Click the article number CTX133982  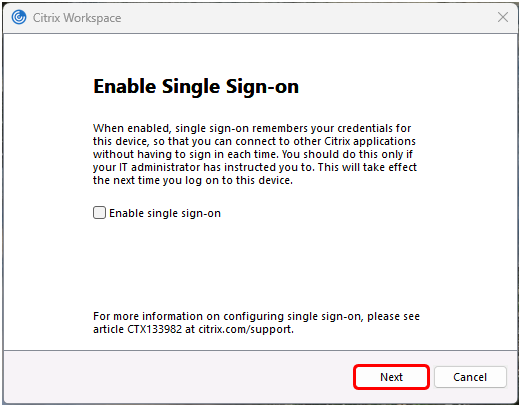(155, 329)
